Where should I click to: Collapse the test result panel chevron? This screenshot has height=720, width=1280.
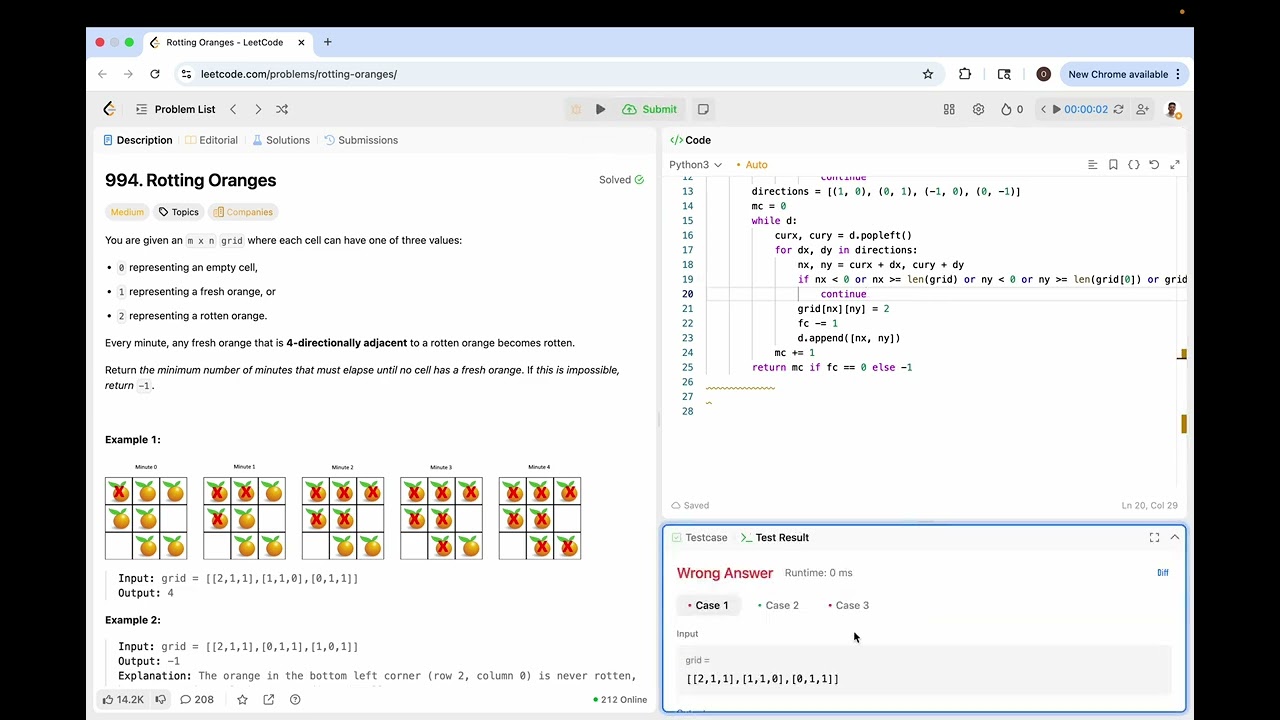pyautogui.click(x=1175, y=537)
